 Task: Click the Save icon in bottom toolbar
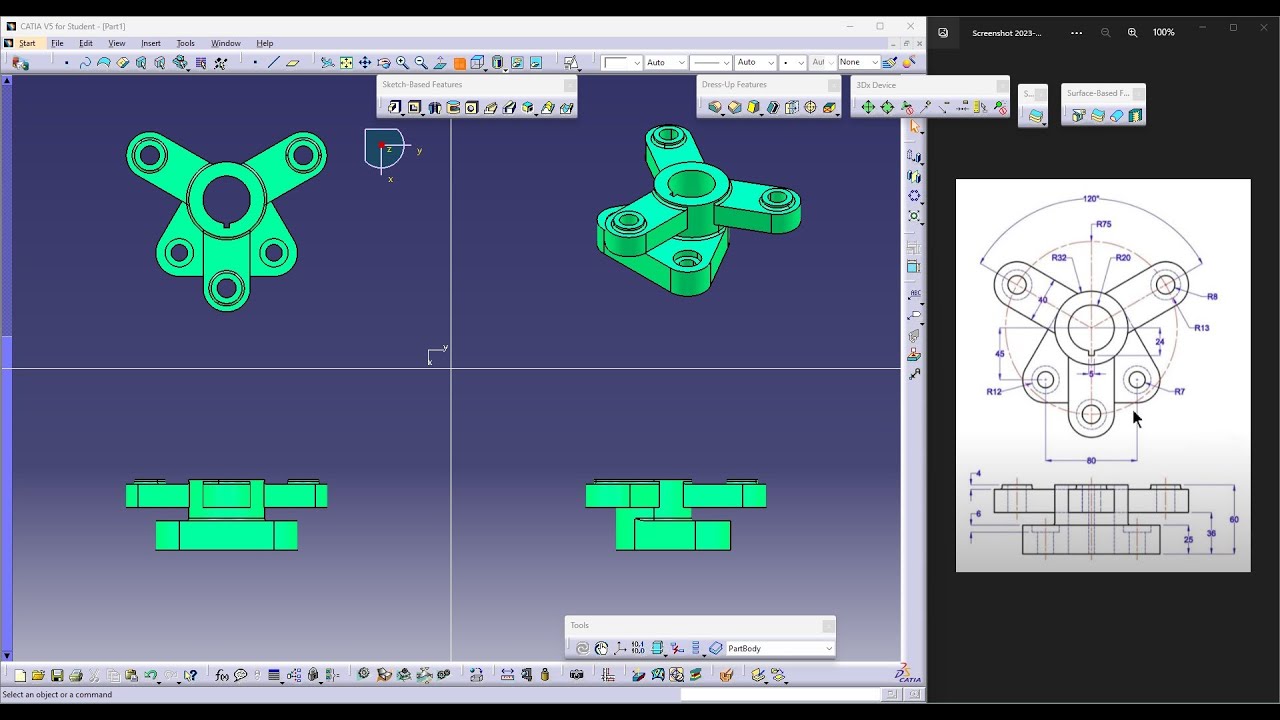pos(57,675)
